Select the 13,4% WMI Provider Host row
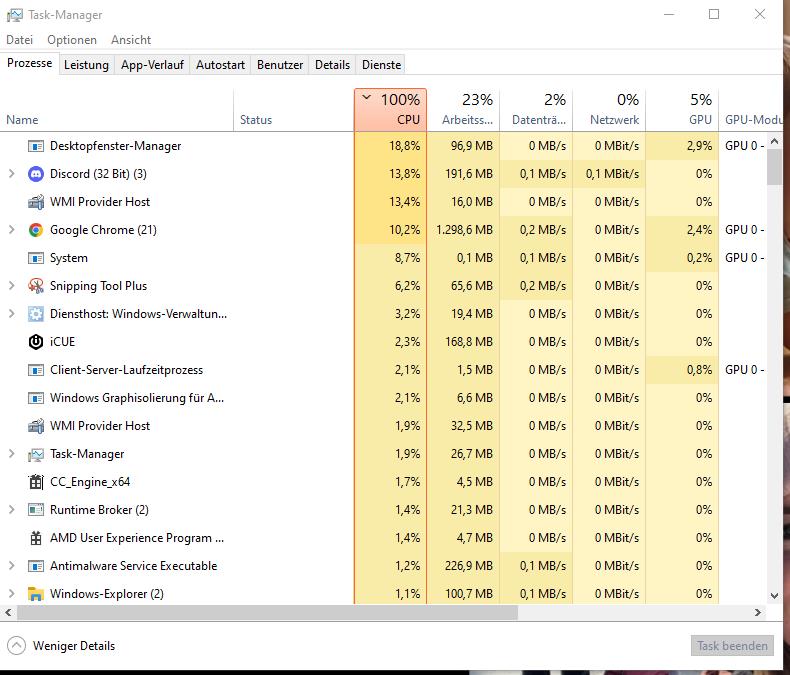The image size is (790, 675). pyautogui.click(x=383, y=202)
